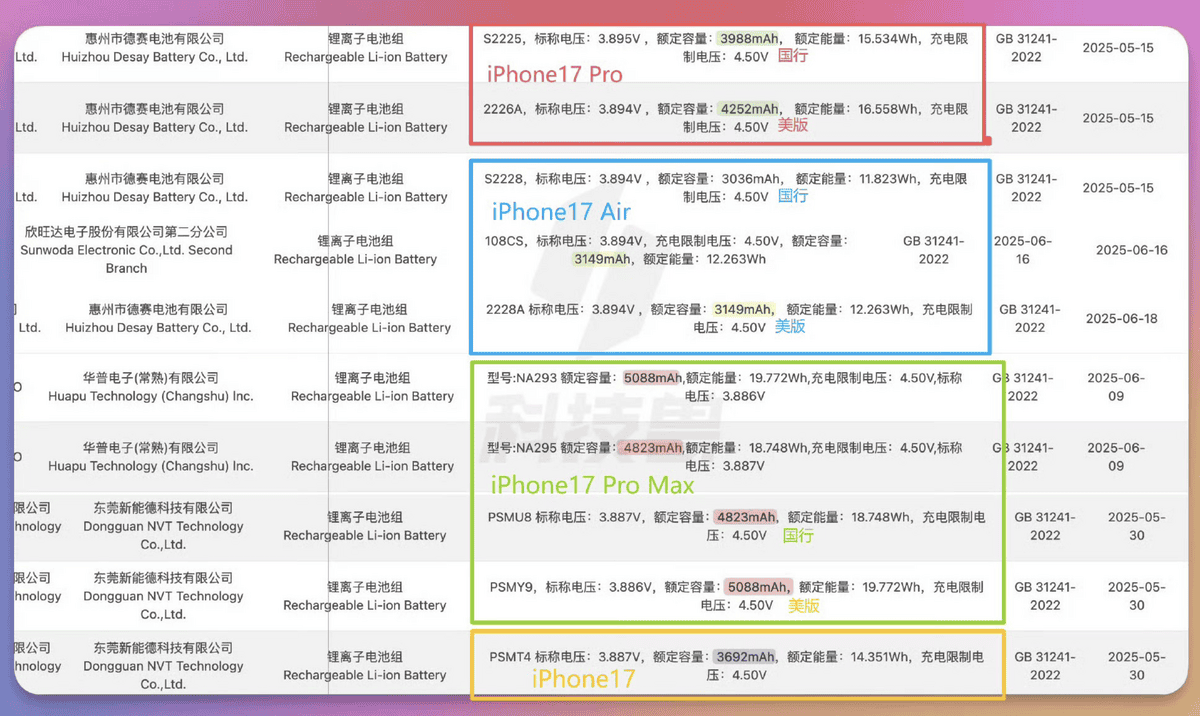Click "Huapu Technology (Changshu) Inc." in NA293 row
Image resolution: width=1200 pixels, height=716 pixels.
point(151,397)
